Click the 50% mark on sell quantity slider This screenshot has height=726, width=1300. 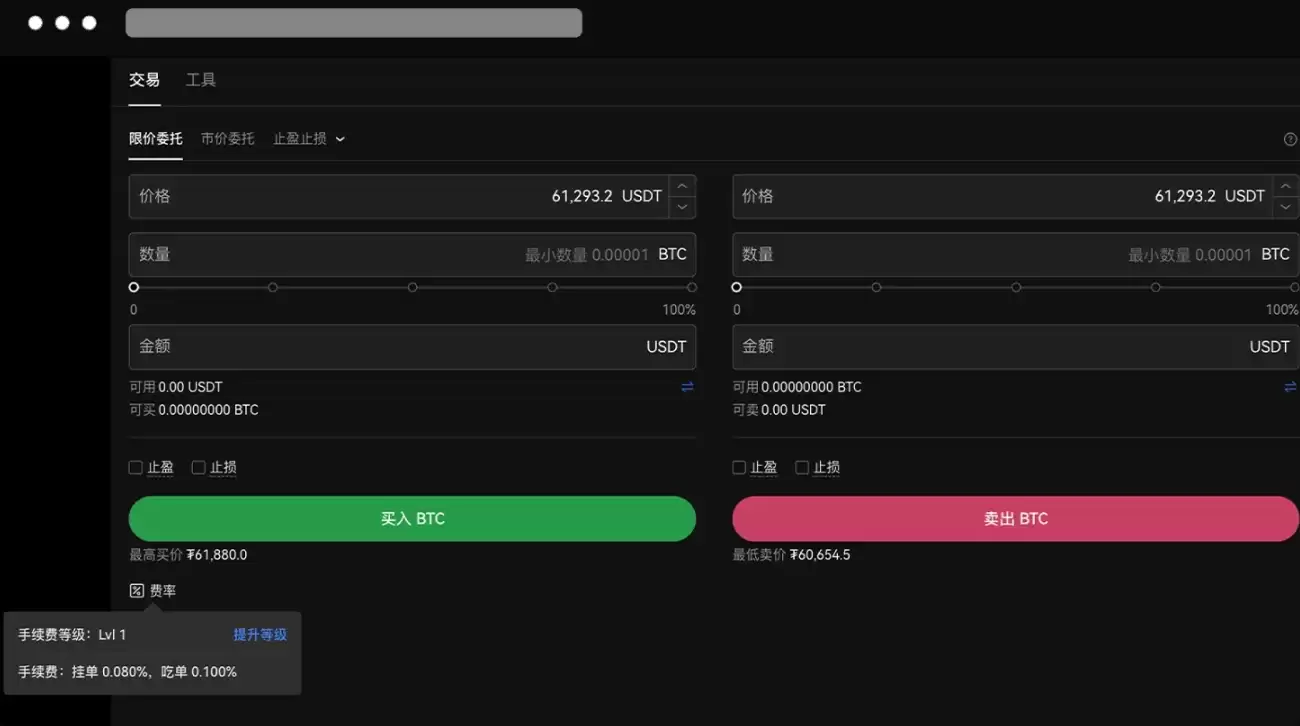point(1016,287)
